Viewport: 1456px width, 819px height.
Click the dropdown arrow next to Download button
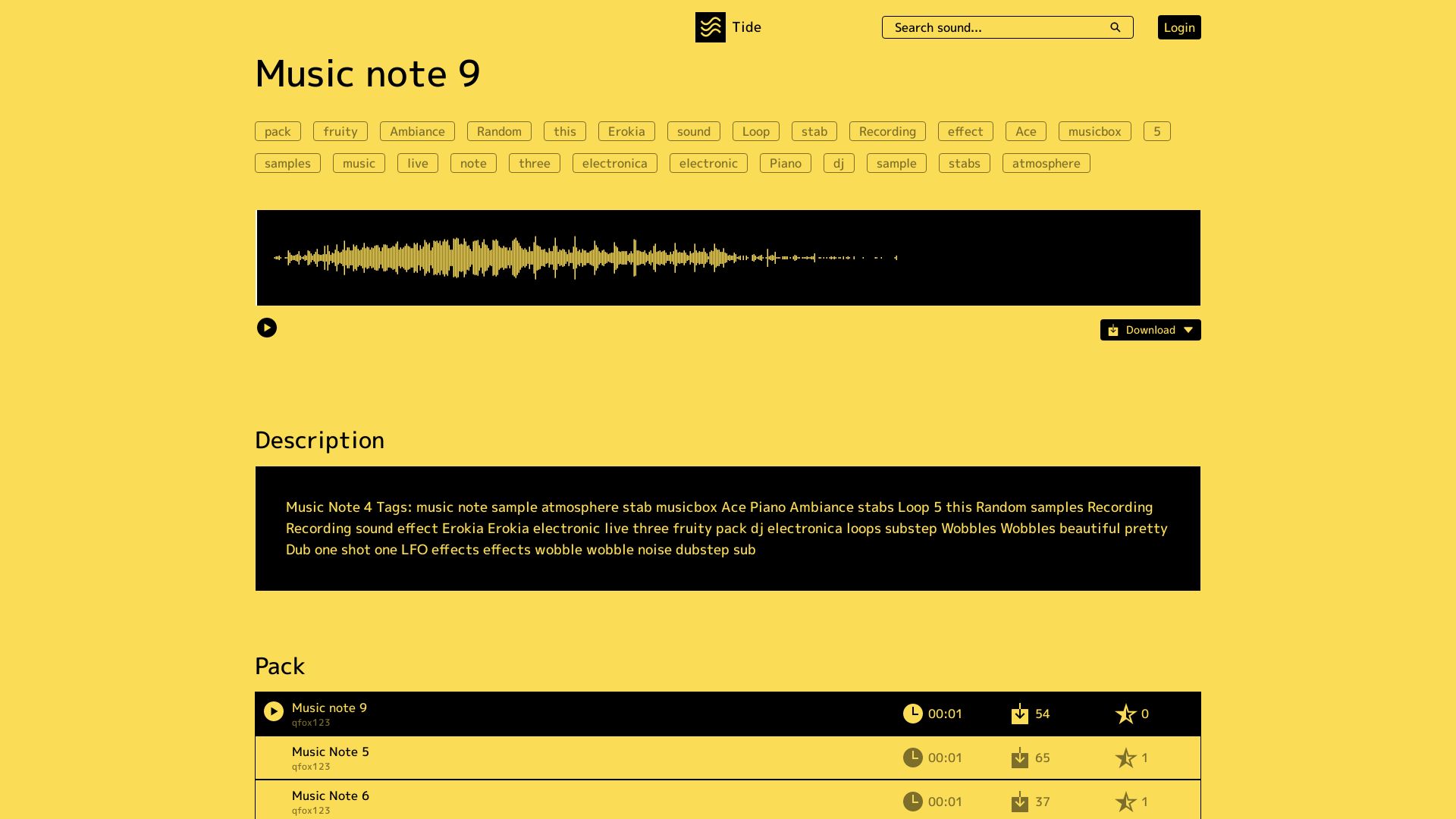[x=1188, y=330]
